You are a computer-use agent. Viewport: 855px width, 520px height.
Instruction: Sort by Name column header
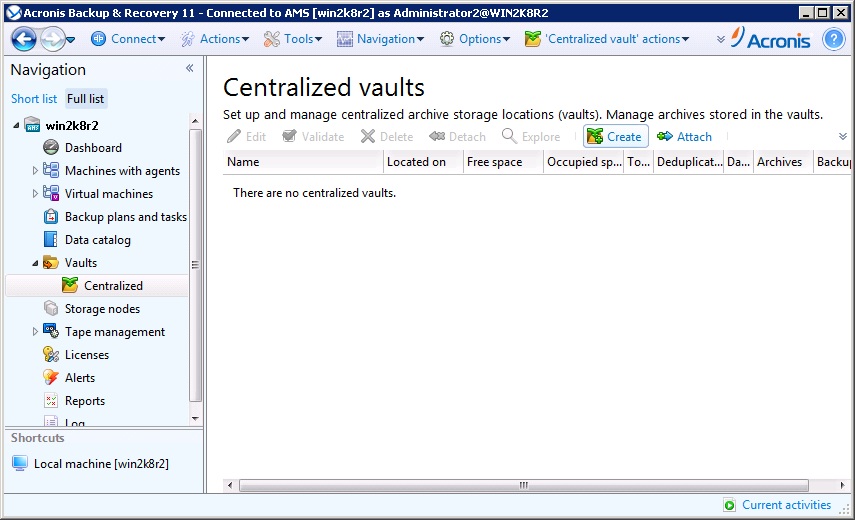(x=303, y=162)
